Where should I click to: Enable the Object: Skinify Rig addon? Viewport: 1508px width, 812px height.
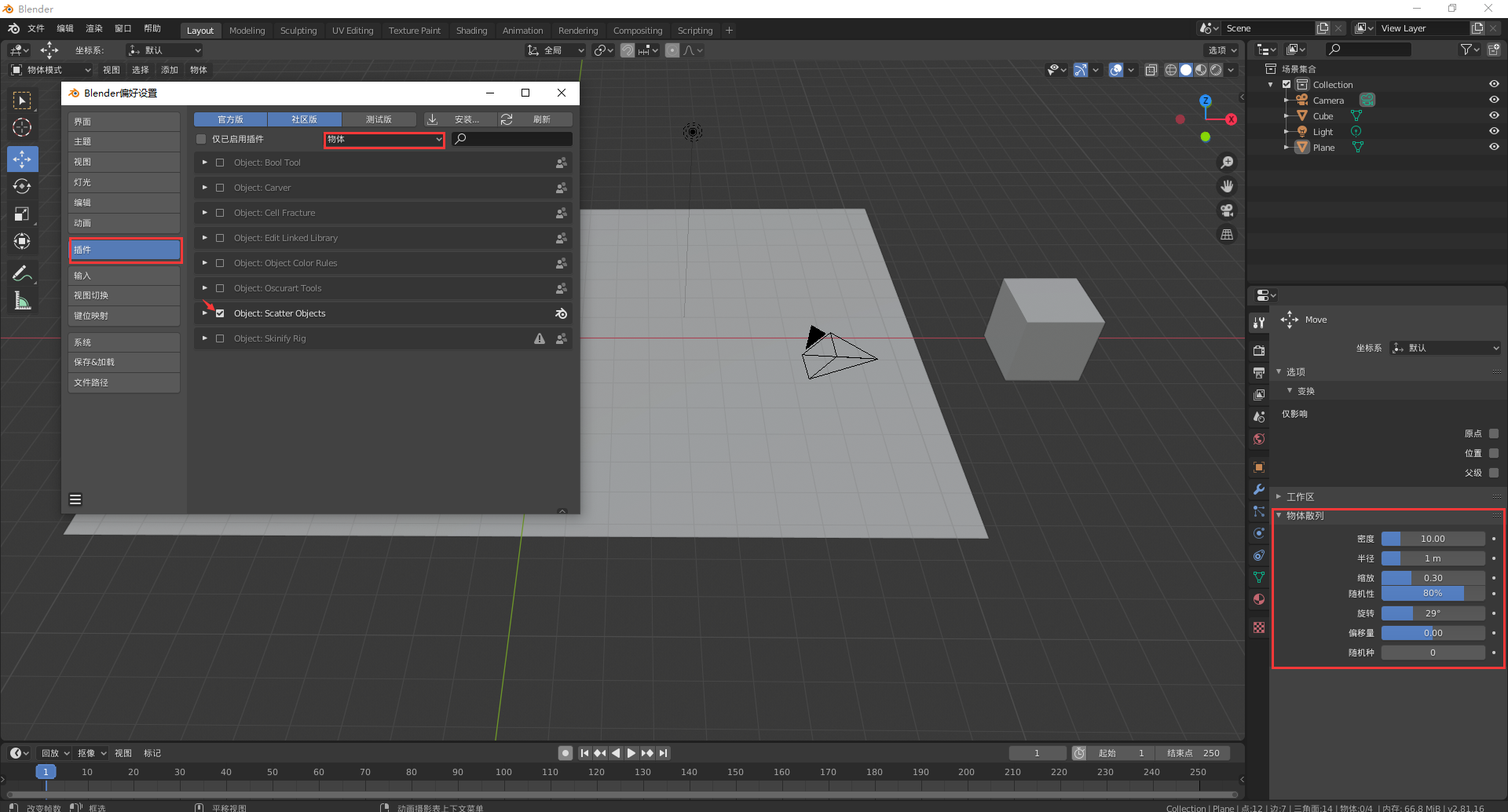pos(220,338)
